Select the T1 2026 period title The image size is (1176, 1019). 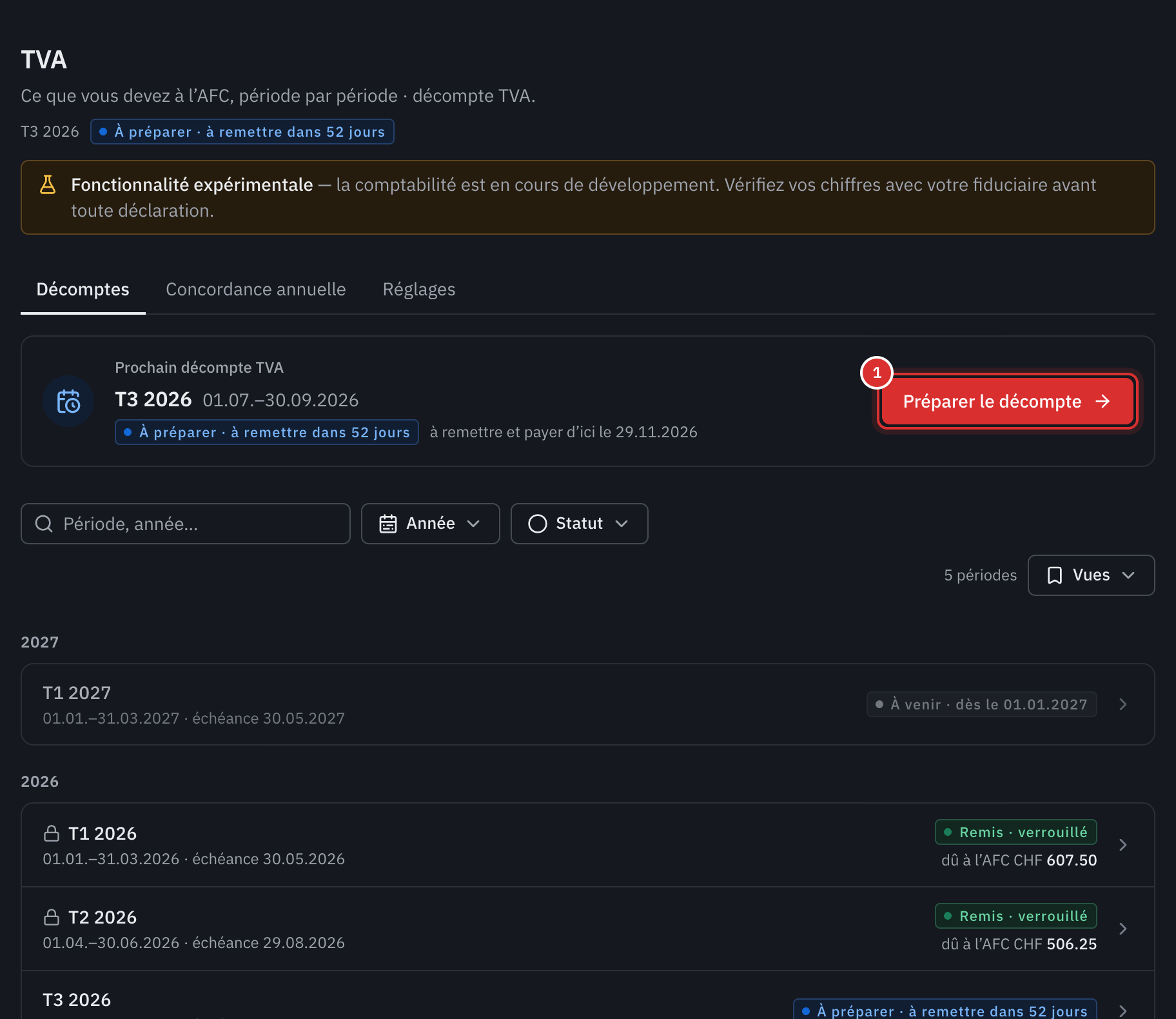tap(103, 833)
